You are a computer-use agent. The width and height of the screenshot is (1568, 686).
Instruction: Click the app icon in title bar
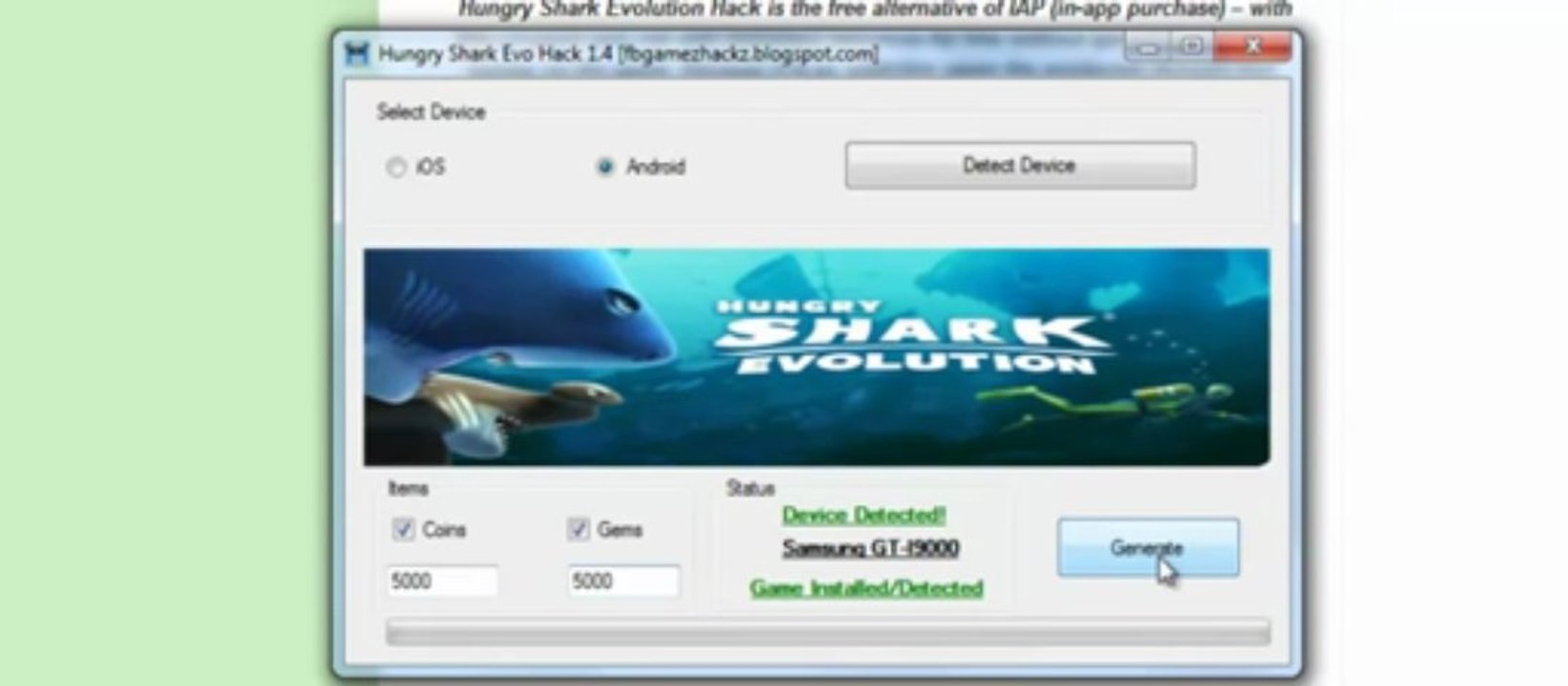[x=357, y=53]
